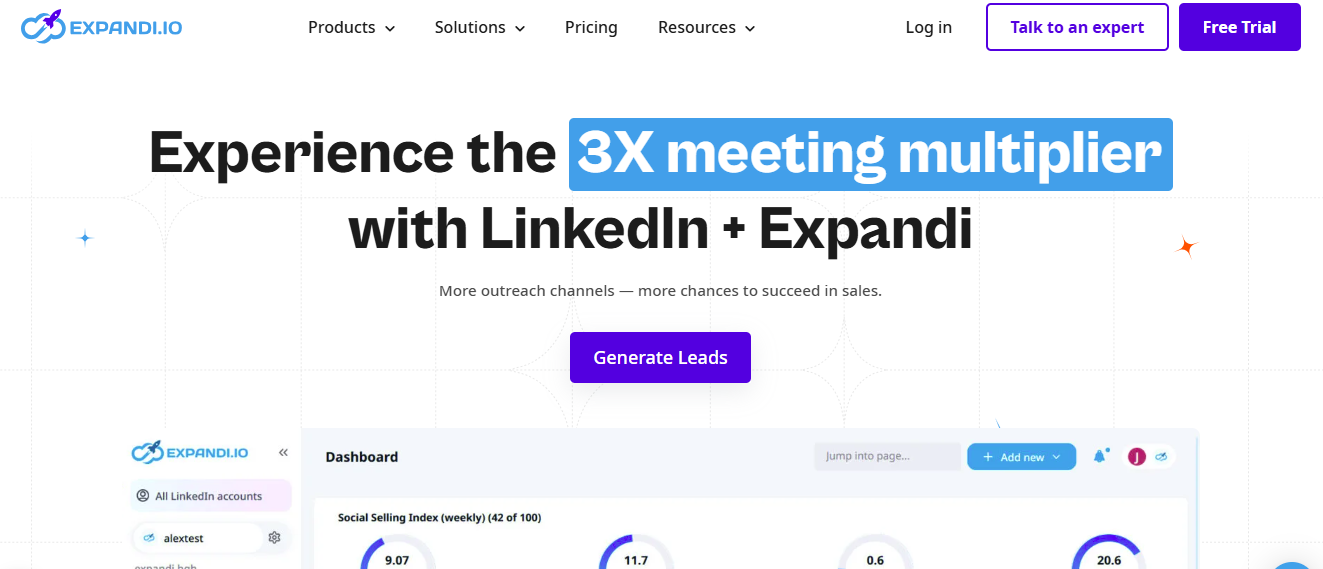The image size is (1323, 569).
Task: Open the notifications bell icon
Action: 1100,456
